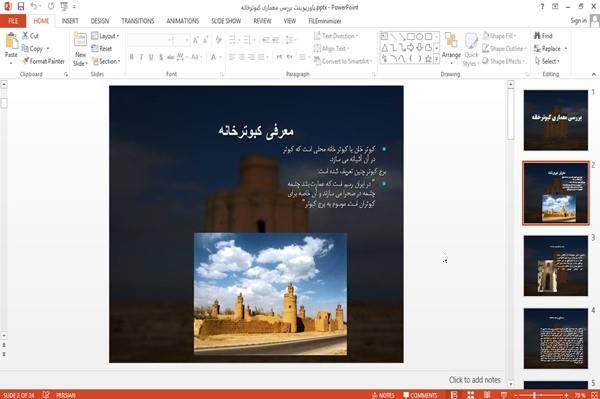Open the Text Direction dropdown
The height and width of the screenshot is (399, 600).
[x=336, y=36]
